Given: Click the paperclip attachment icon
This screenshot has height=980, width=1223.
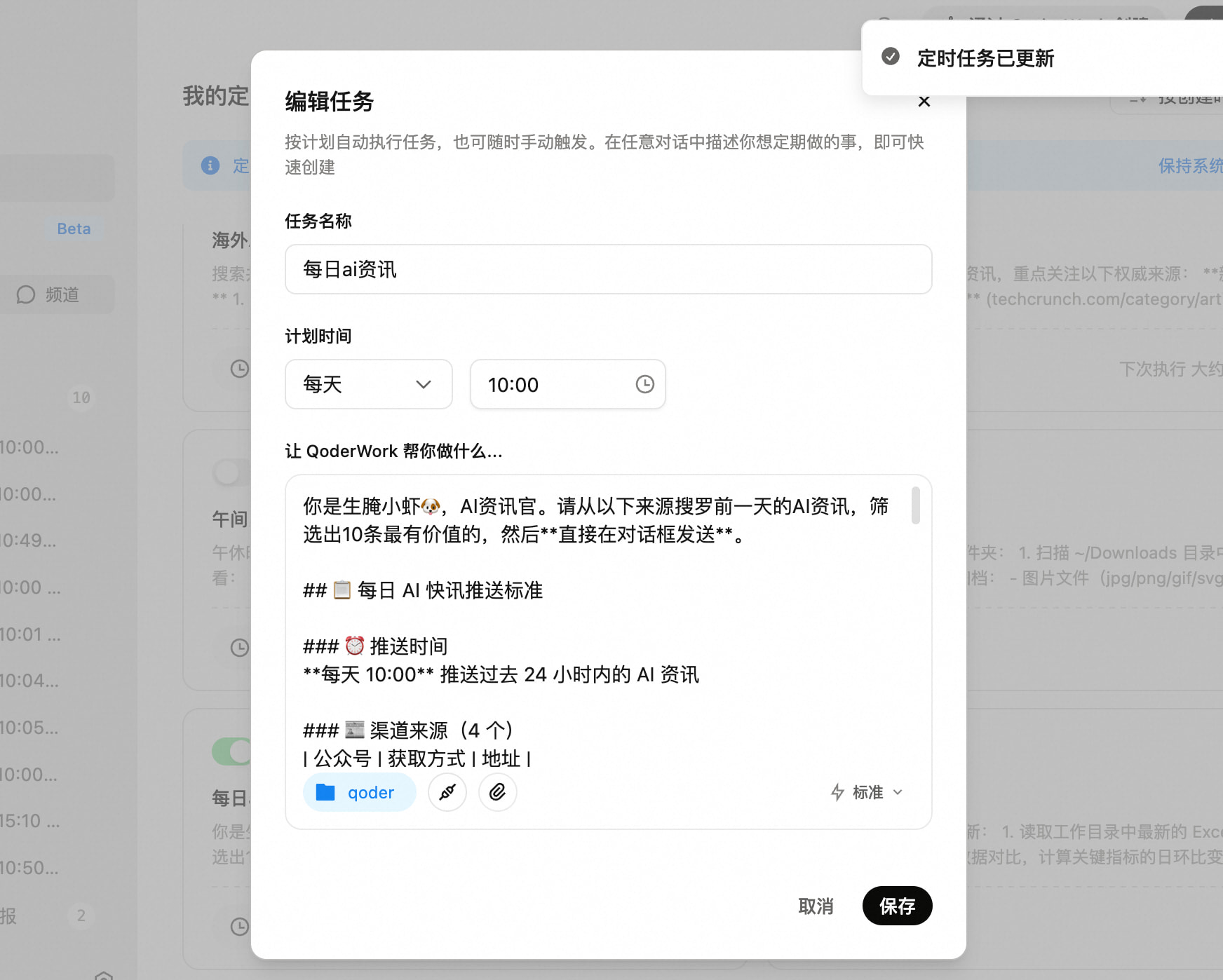Looking at the screenshot, I should click(497, 792).
